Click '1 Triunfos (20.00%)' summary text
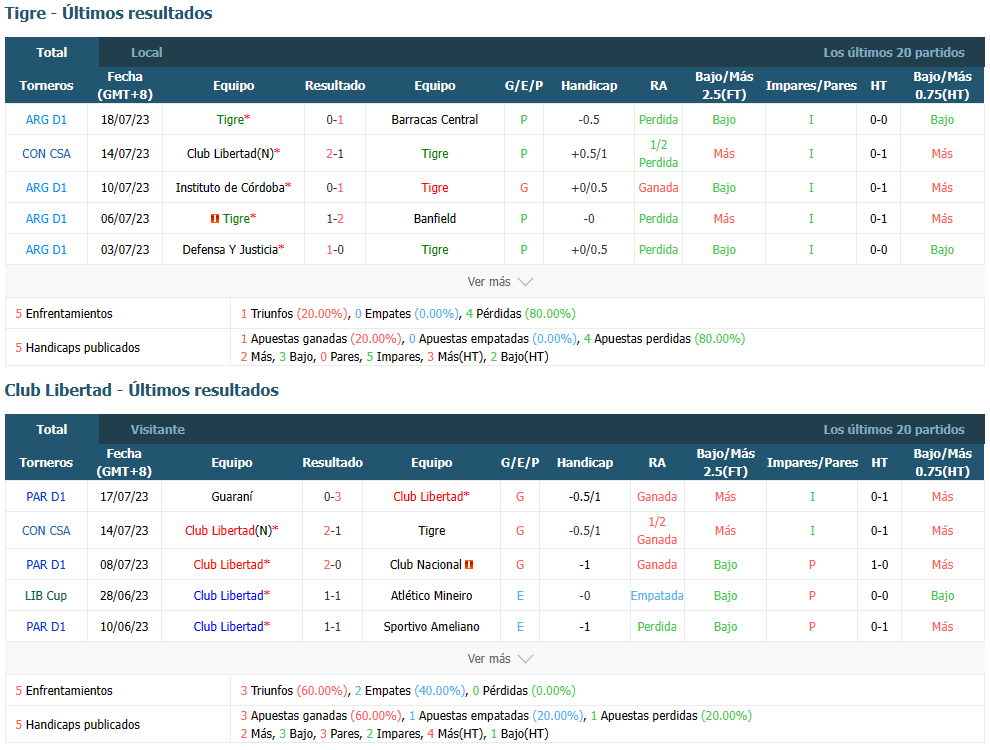The image size is (990, 750). pos(294,313)
